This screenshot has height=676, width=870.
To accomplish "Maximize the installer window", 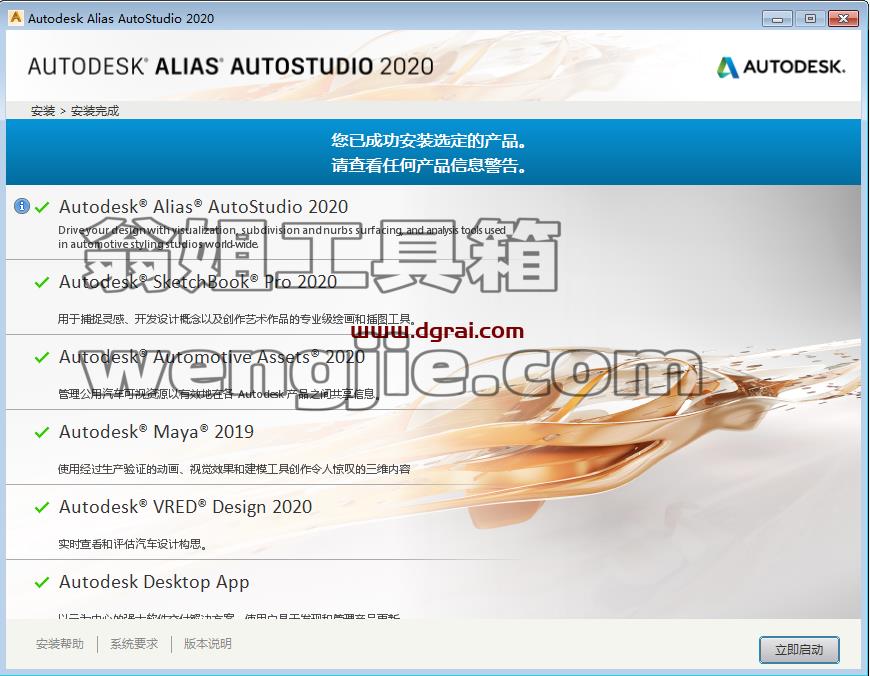I will pos(810,19).
